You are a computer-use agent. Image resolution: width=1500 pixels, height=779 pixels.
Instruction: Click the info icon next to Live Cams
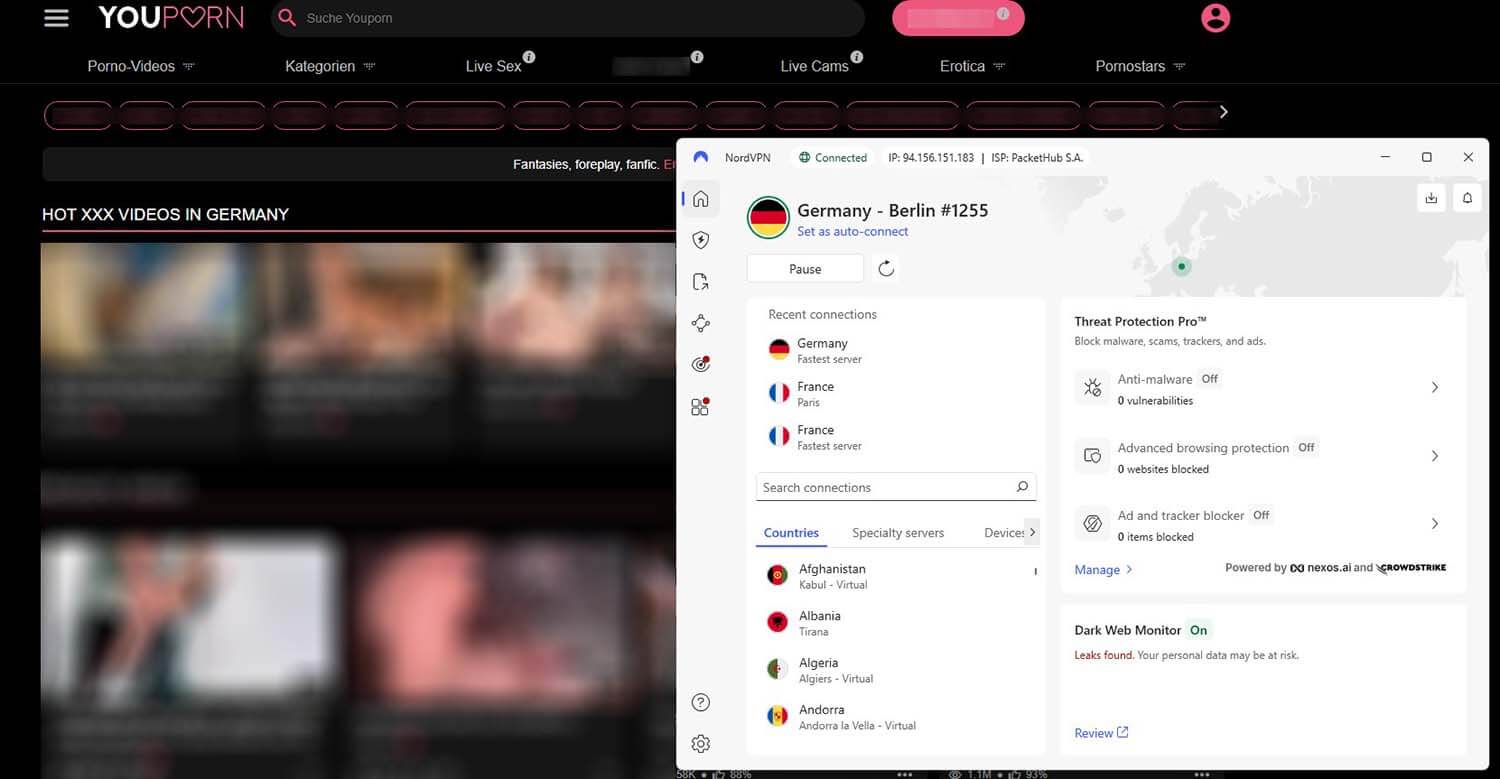pyautogui.click(x=857, y=57)
